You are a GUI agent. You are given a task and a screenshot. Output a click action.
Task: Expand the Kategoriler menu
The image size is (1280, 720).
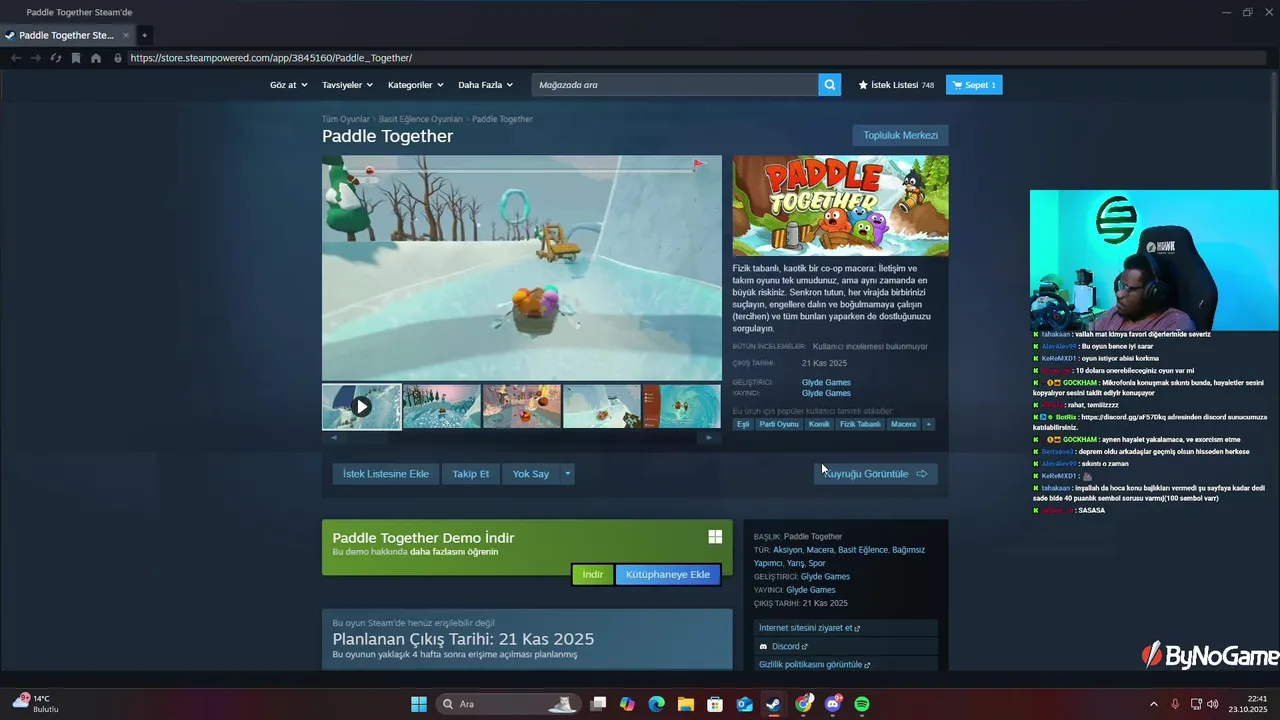tap(415, 85)
